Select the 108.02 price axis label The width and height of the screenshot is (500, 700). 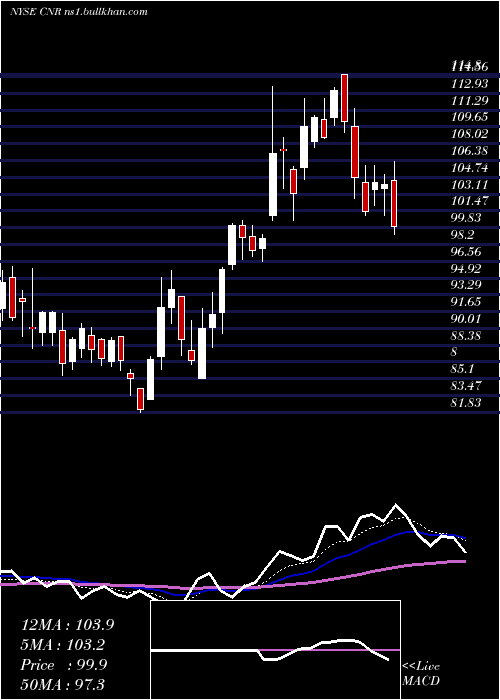click(469, 134)
